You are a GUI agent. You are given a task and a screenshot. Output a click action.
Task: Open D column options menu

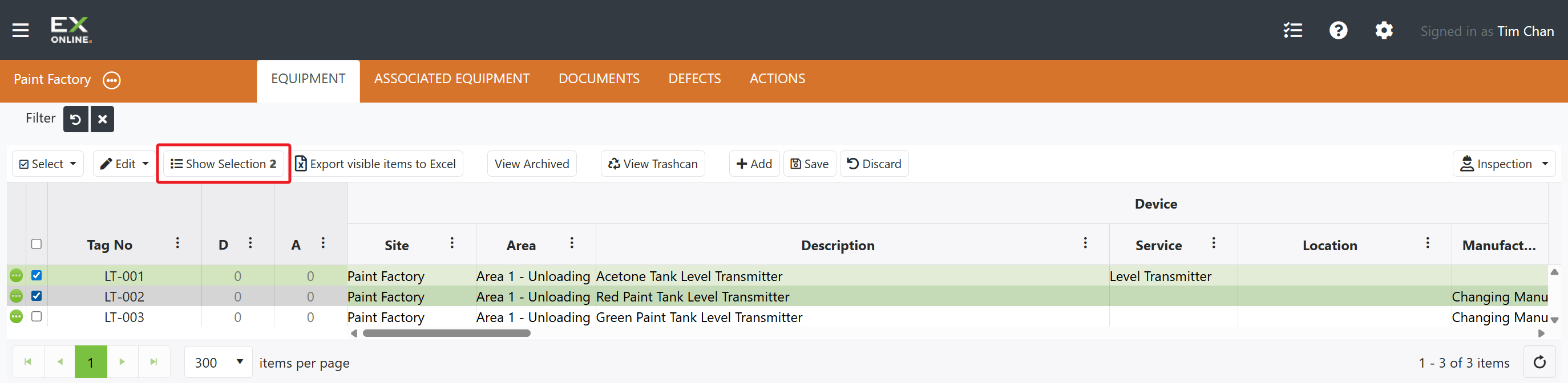(x=250, y=243)
